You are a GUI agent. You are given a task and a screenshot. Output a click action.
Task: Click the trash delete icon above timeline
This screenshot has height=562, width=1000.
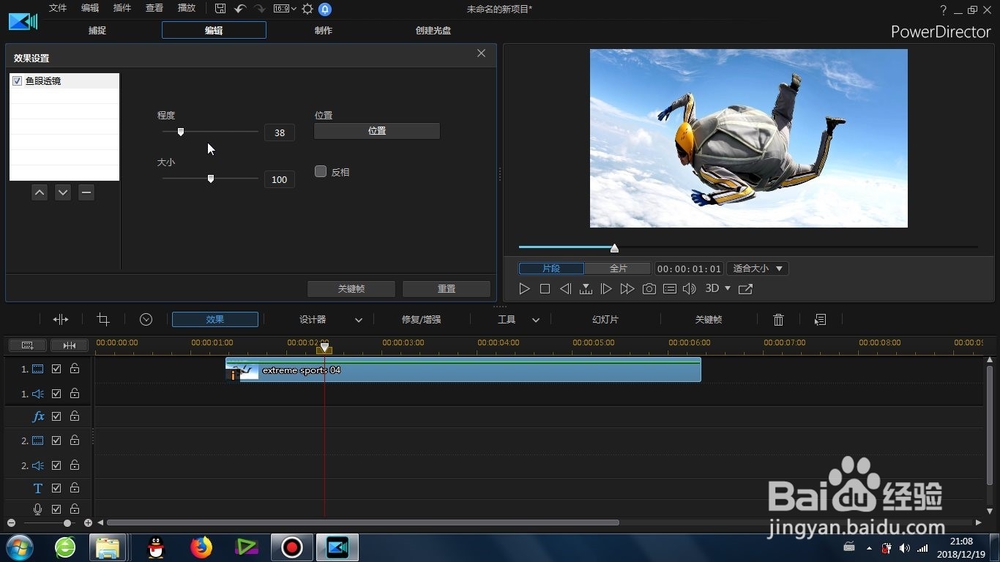pyautogui.click(x=778, y=320)
